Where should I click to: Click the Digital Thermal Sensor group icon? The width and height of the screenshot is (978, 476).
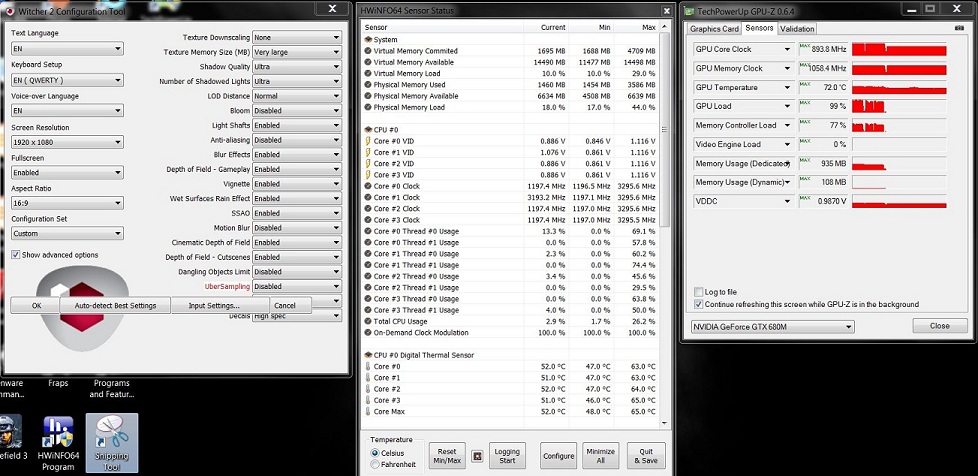tap(368, 355)
